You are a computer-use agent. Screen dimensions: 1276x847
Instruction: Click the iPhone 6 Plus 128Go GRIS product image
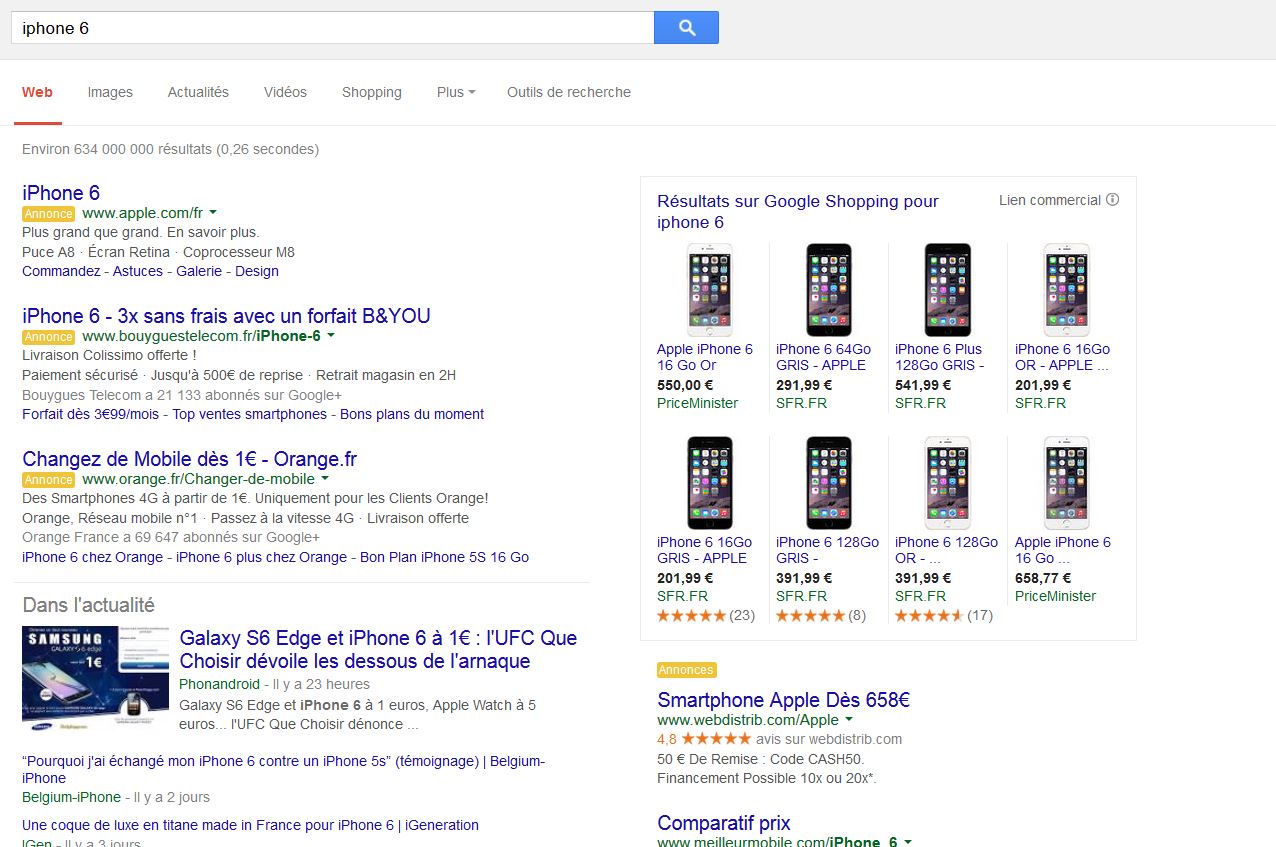(x=947, y=290)
